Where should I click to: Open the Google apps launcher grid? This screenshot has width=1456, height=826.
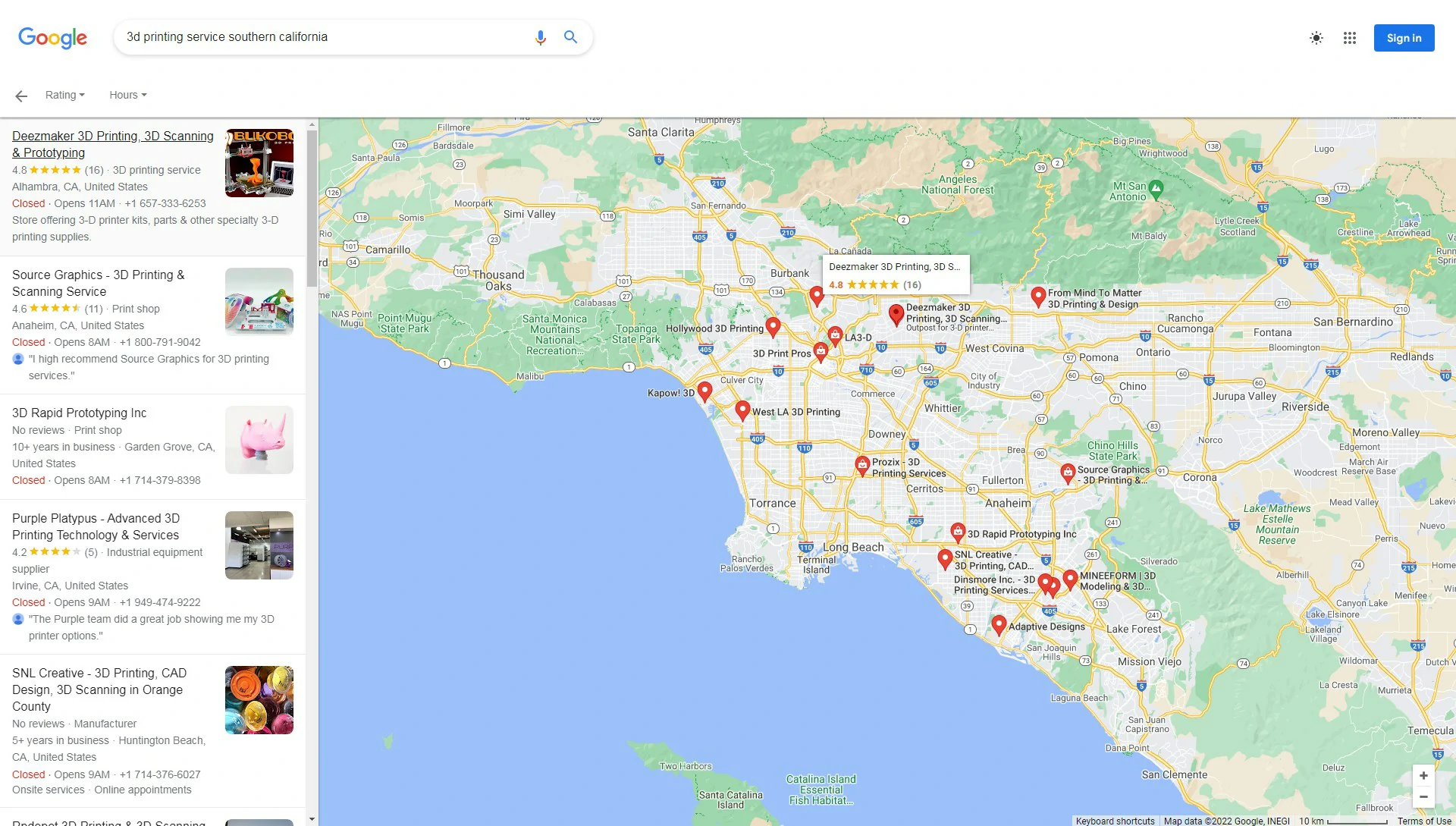coord(1350,38)
